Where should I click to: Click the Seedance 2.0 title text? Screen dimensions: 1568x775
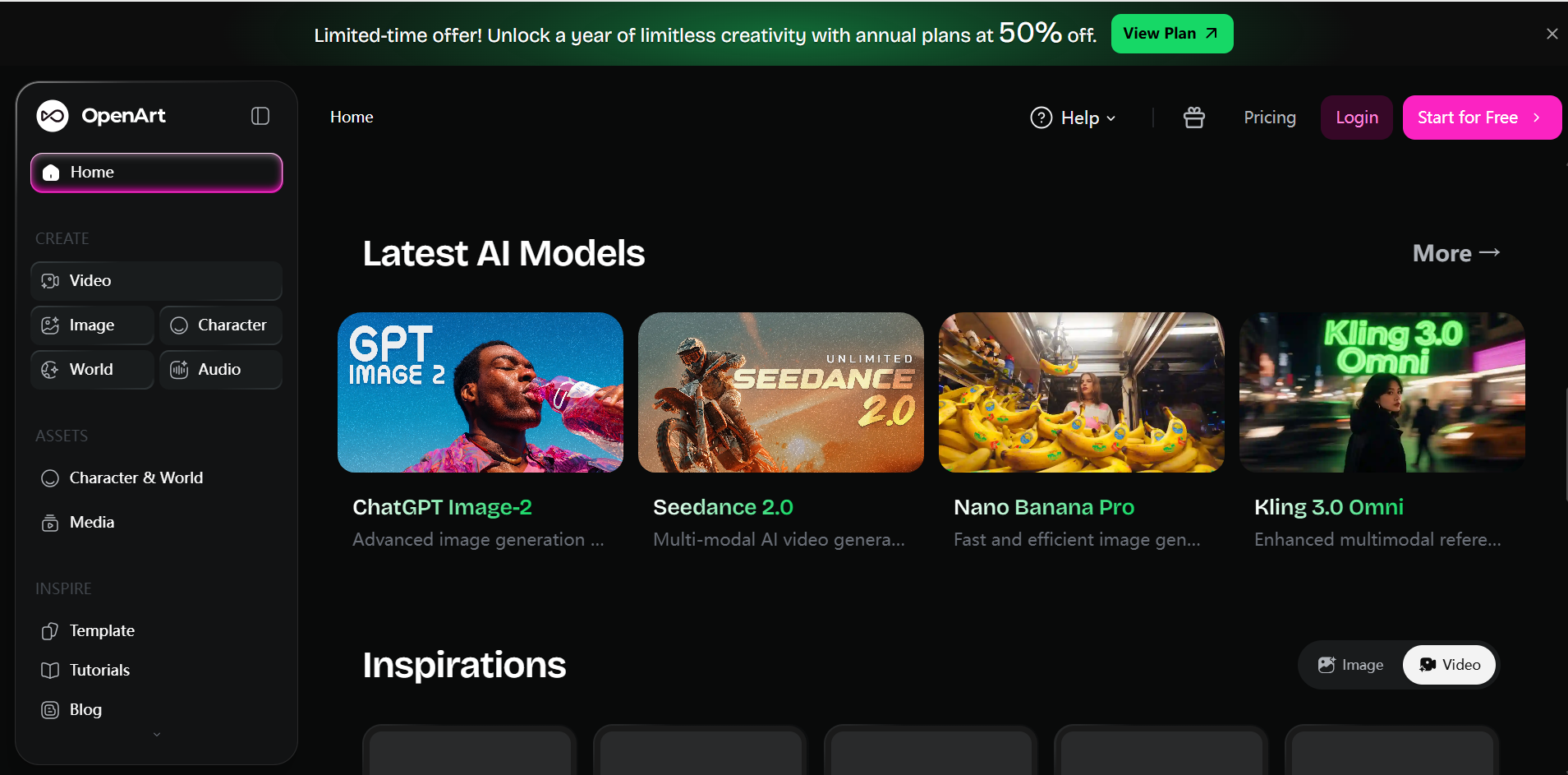coord(723,507)
